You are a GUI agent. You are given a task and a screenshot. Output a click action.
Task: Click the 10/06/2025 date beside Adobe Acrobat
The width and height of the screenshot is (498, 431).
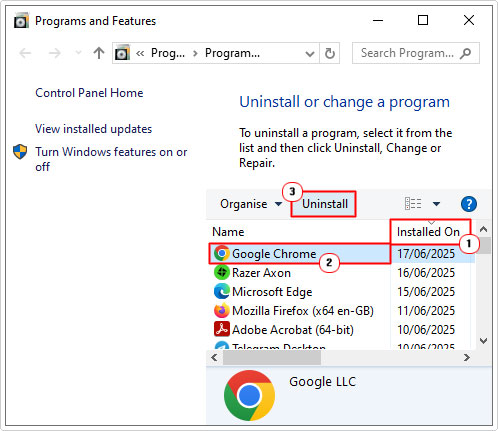pos(426,330)
